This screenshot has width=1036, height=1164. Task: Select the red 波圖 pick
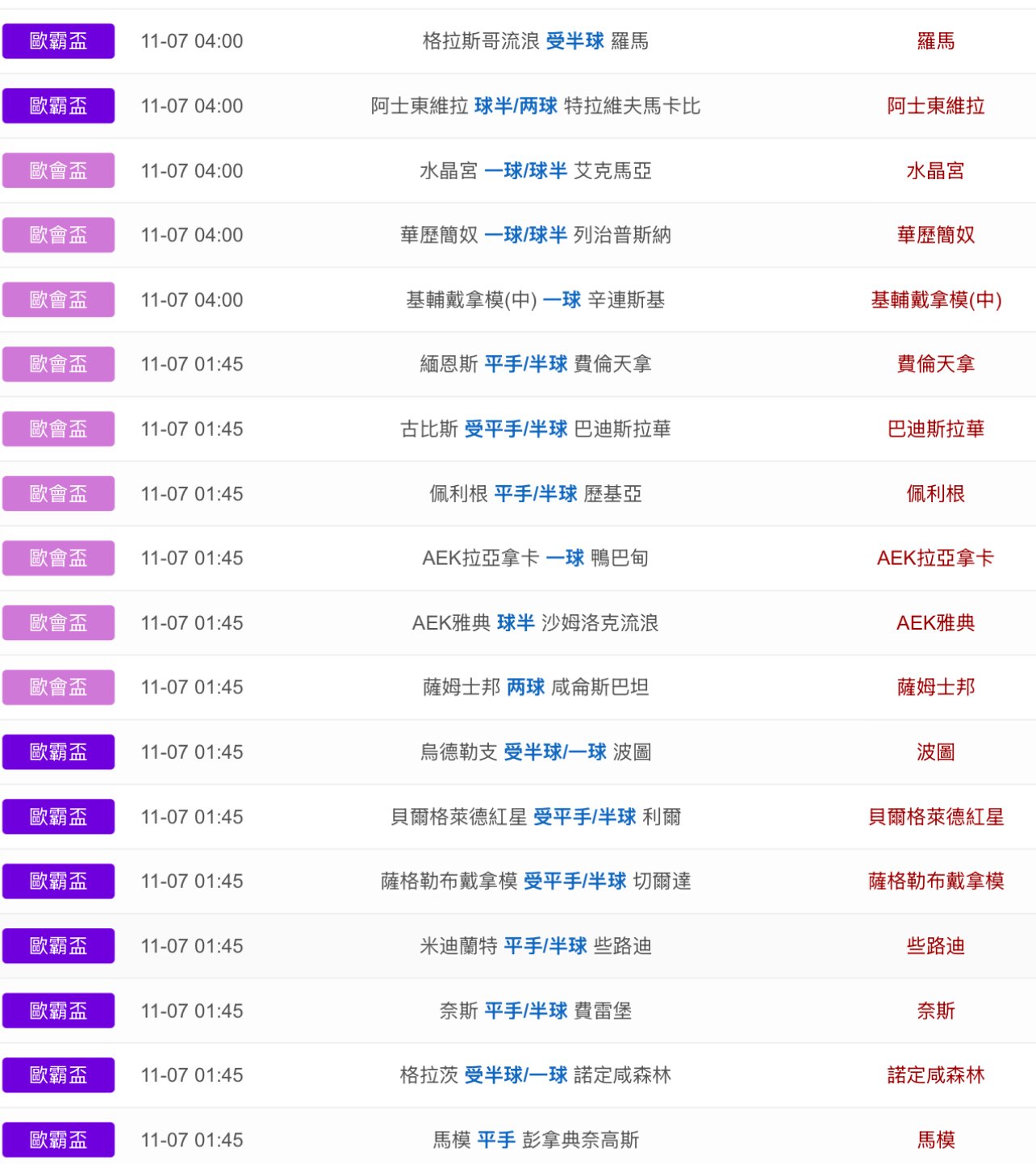[935, 752]
